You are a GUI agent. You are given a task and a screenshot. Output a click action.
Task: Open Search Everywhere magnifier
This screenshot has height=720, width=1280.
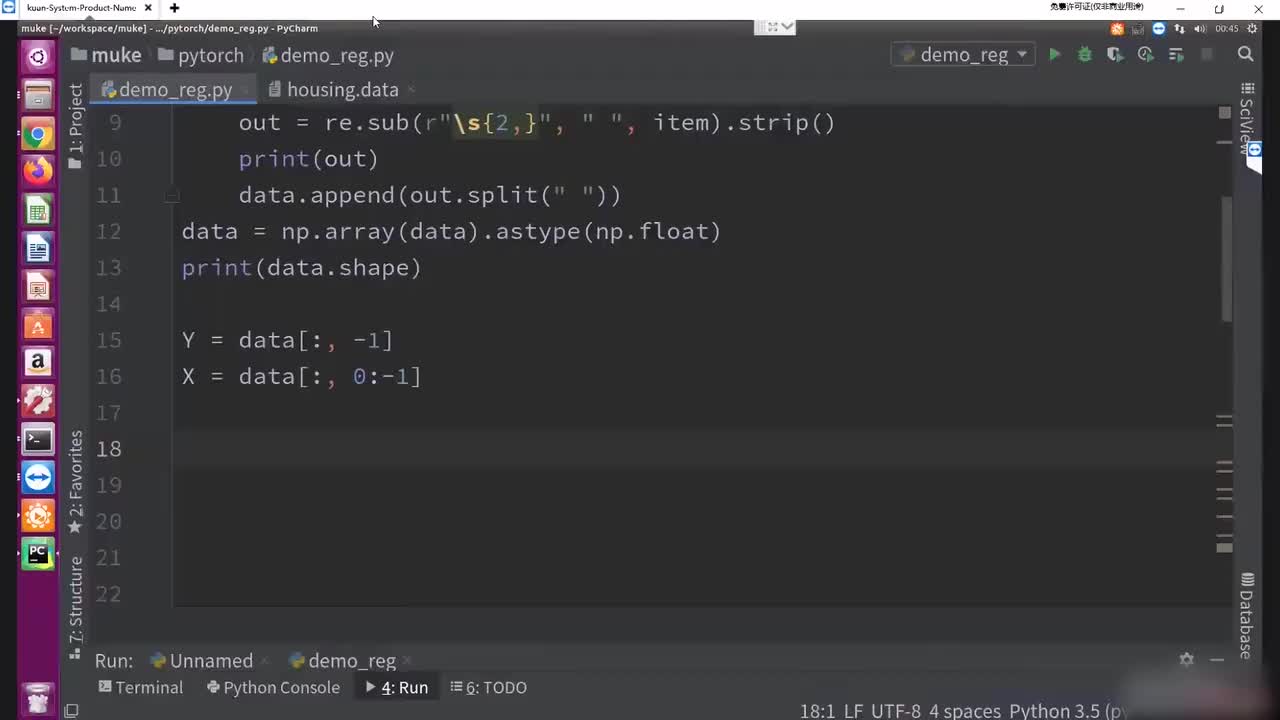[1246, 55]
